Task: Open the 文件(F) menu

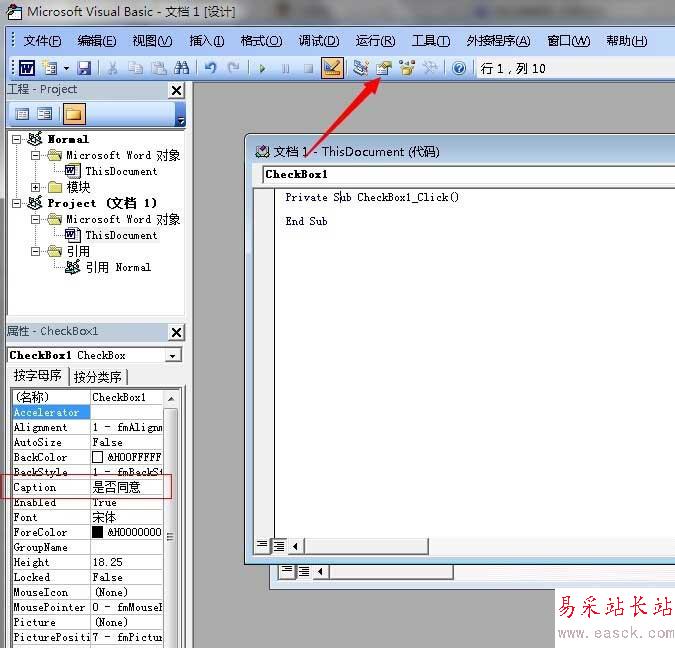Action: tap(42, 41)
